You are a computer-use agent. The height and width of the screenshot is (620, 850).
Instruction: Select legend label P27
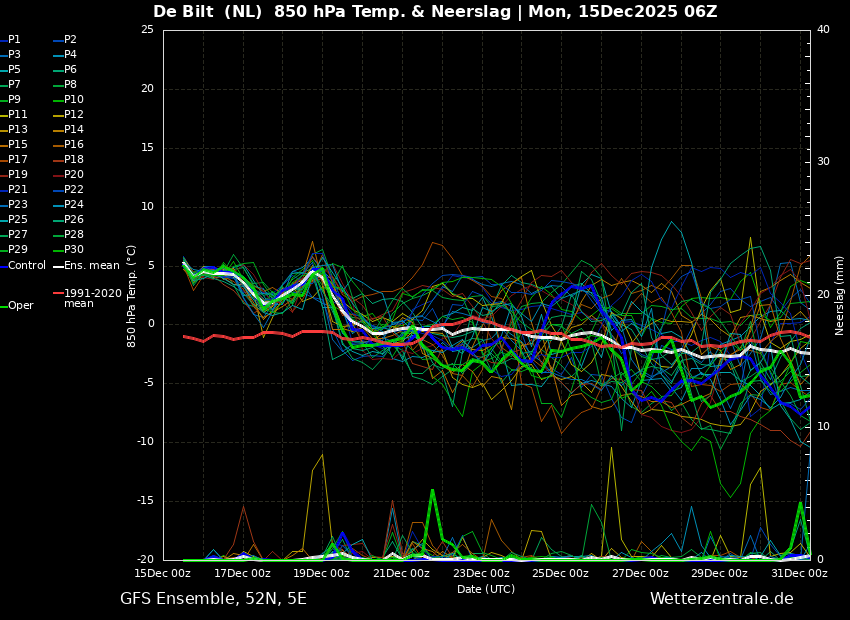pyautogui.click(x=17, y=235)
